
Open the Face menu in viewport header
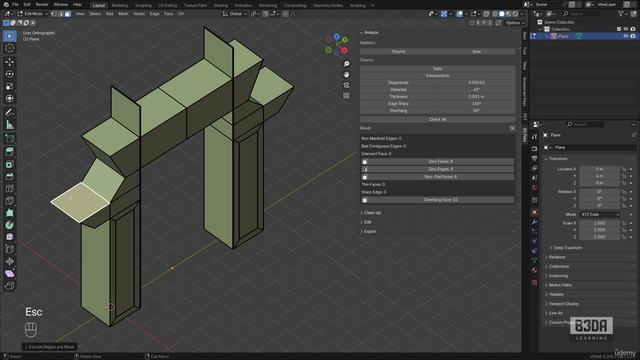169,14
